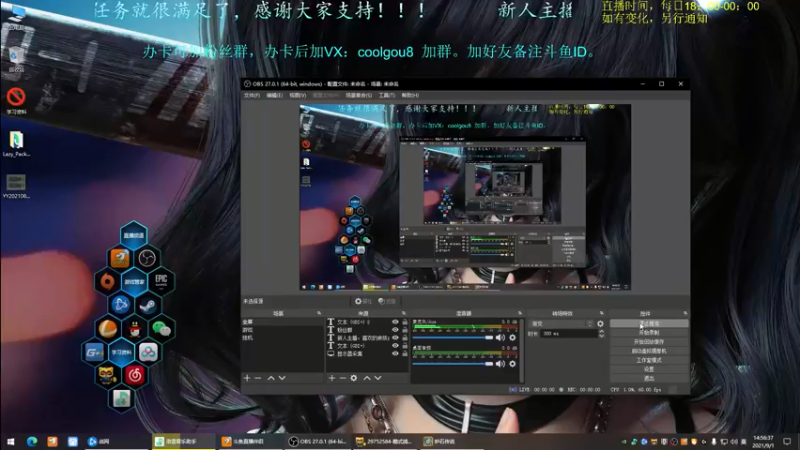Start the virtual camera in OBS controls
Viewport: 800px width, 450px height.
point(649,351)
